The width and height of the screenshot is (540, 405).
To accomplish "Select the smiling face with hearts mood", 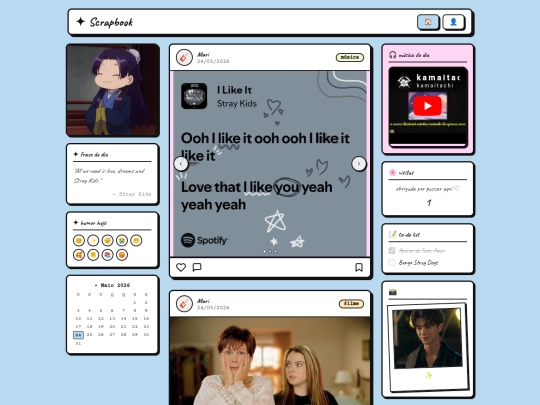I will pos(79,255).
